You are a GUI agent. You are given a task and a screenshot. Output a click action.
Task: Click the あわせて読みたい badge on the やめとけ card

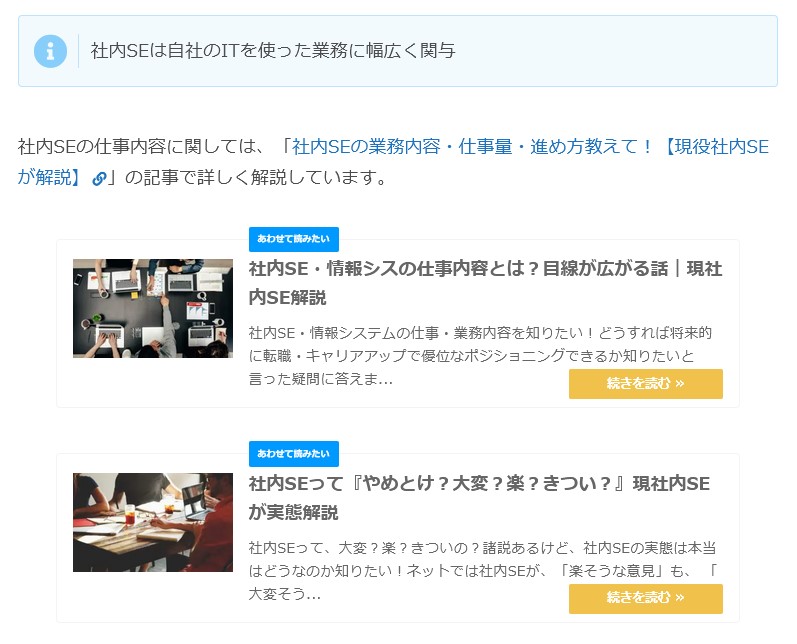[293, 453]
